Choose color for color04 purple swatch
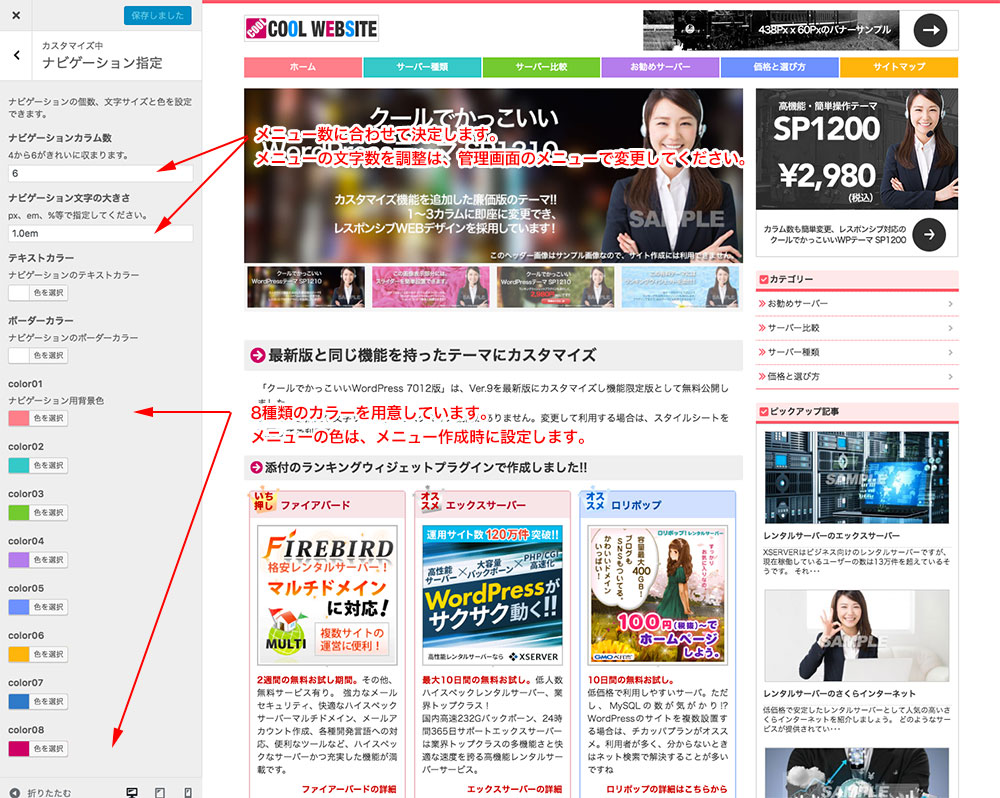This screenshot has width=1000, height=798. click(38, 559)
